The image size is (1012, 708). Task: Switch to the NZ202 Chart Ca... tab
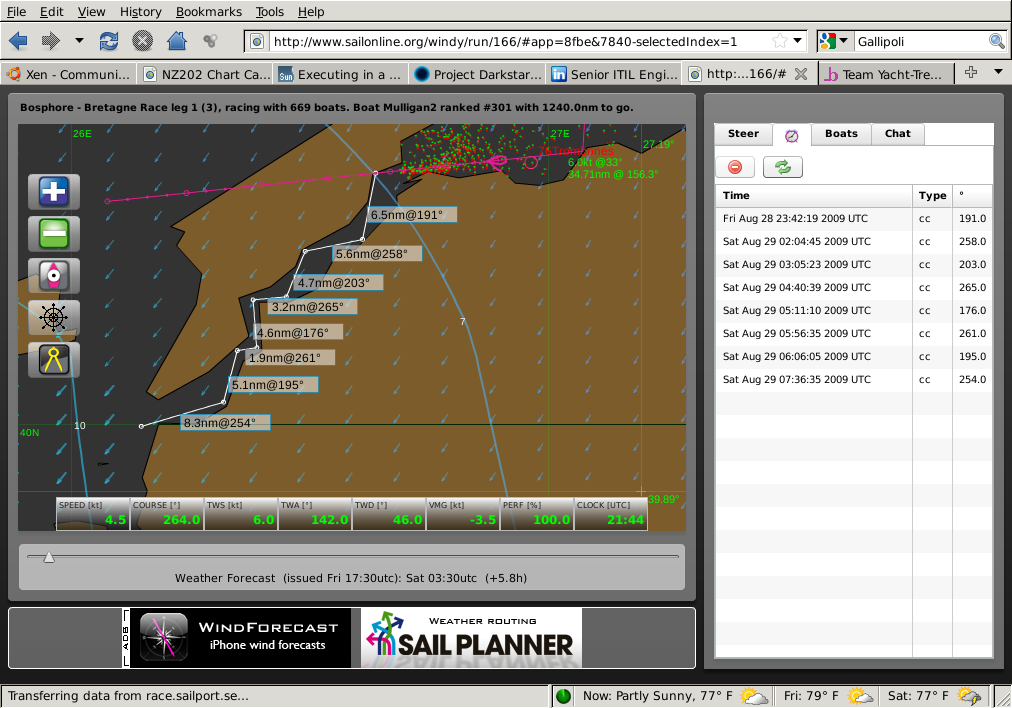(x=207, y=74)
